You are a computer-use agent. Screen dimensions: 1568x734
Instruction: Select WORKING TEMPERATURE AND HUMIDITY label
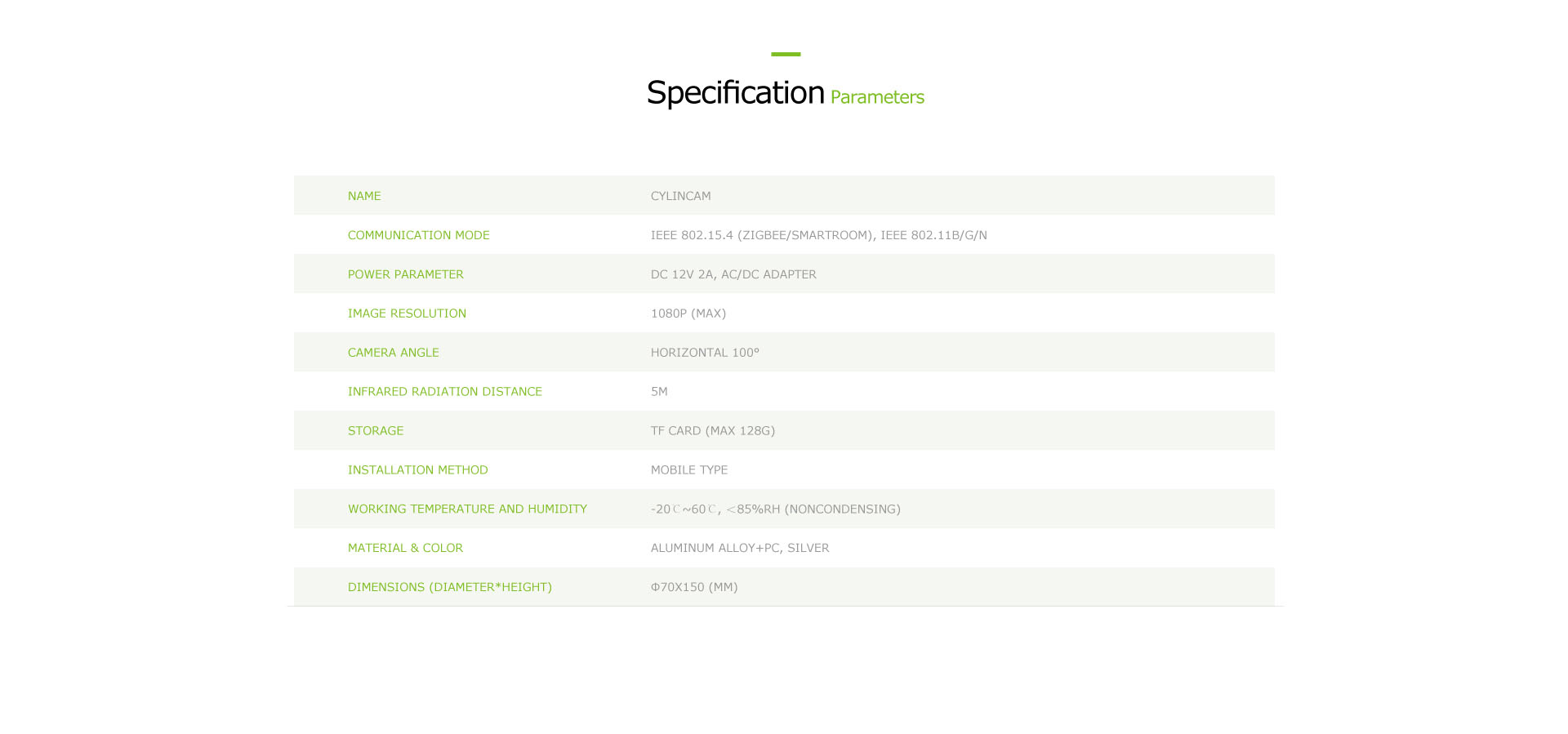pyautogui.click(x=467, y=509)
